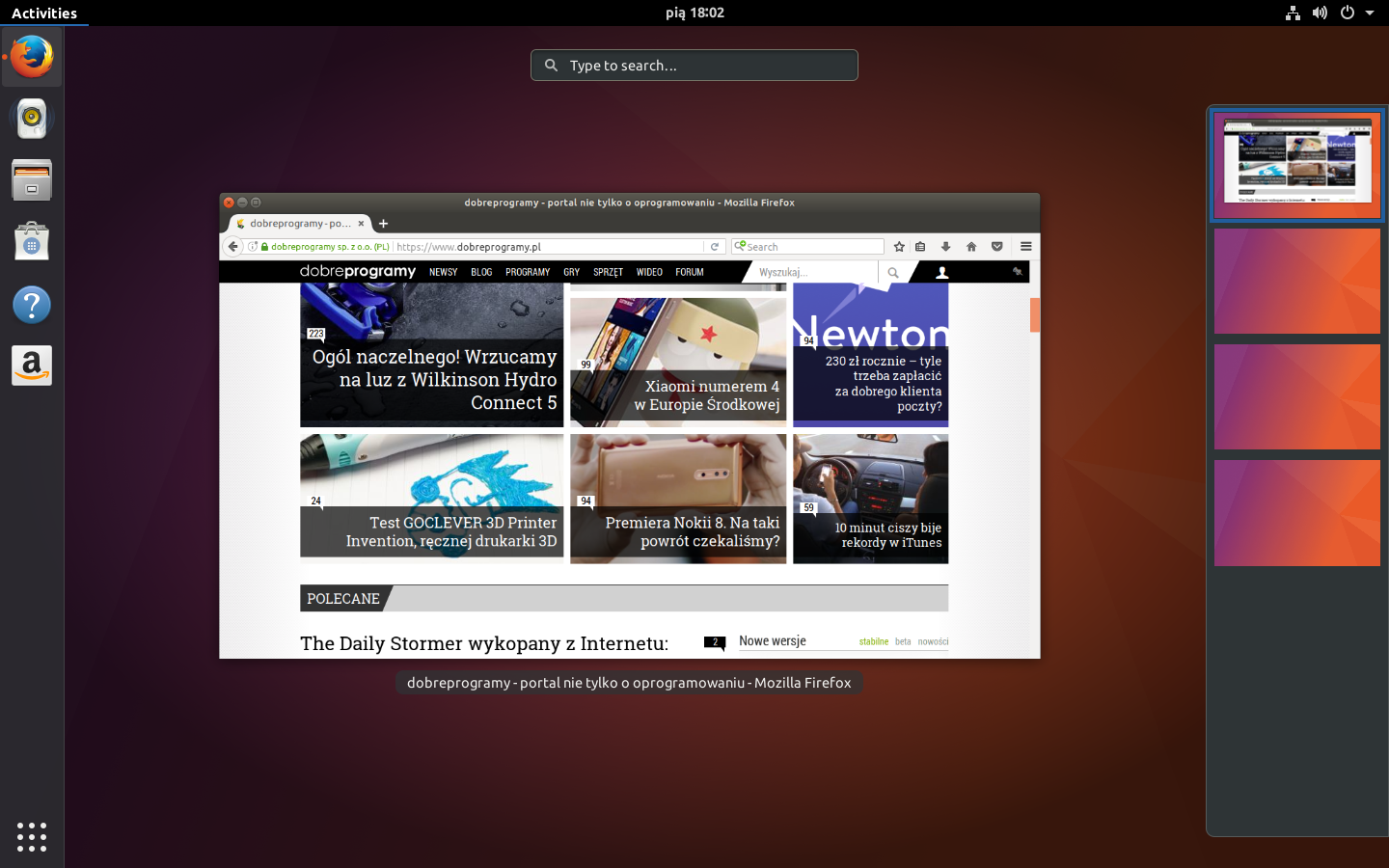Click the small icon right of the user profile icon
Screen dimensions: 1389x868
tap(1017, 272)
